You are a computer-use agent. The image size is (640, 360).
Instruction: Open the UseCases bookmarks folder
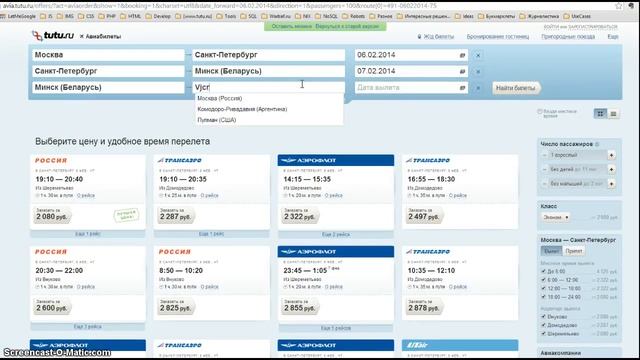pos(577,16)
